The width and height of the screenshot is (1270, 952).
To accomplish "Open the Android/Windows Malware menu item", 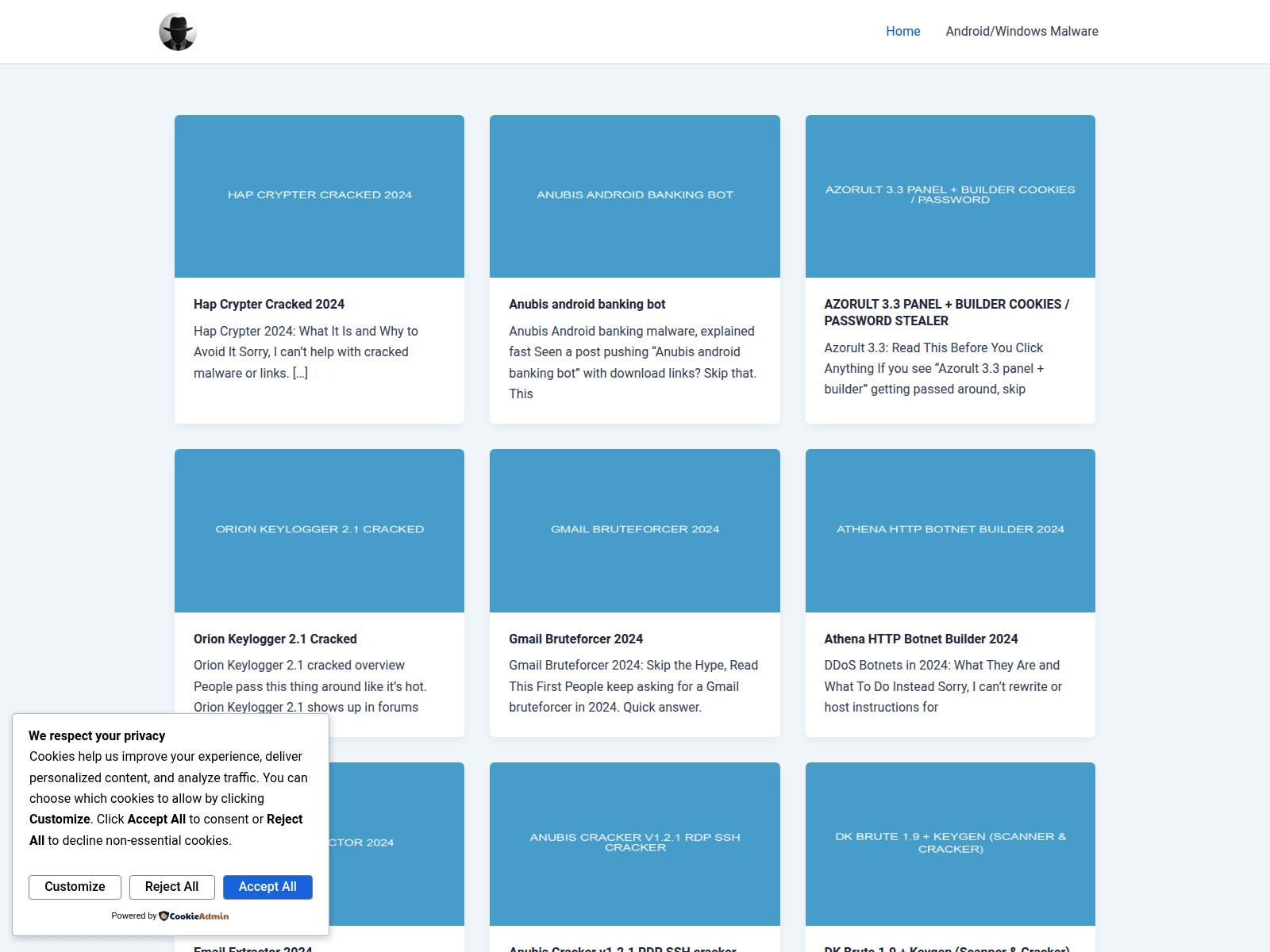I will click(1022, 32).
